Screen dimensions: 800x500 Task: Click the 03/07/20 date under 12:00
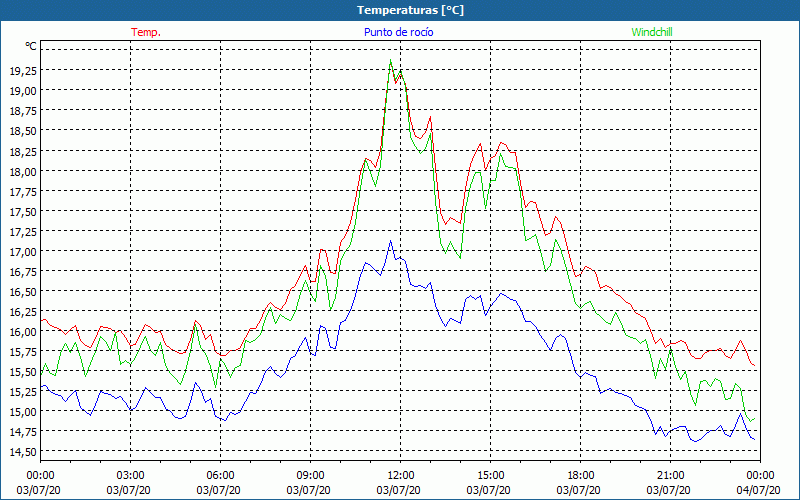click(x=398, y=490)
